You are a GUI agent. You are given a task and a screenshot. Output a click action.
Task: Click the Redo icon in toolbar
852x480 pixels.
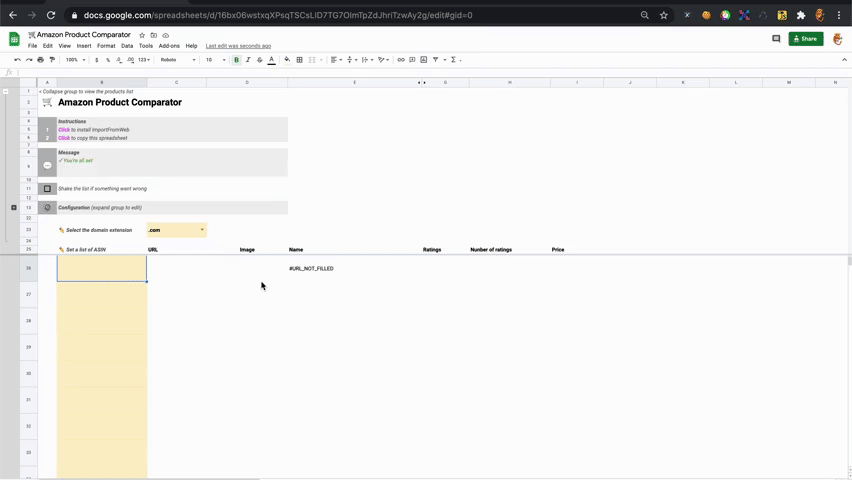click(x=29, y=60)
